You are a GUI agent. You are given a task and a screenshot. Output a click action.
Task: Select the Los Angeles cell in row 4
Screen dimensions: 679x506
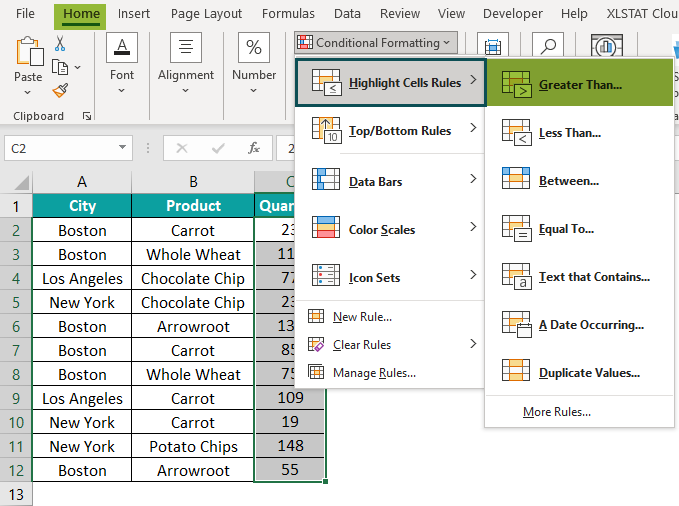point(82,278)
